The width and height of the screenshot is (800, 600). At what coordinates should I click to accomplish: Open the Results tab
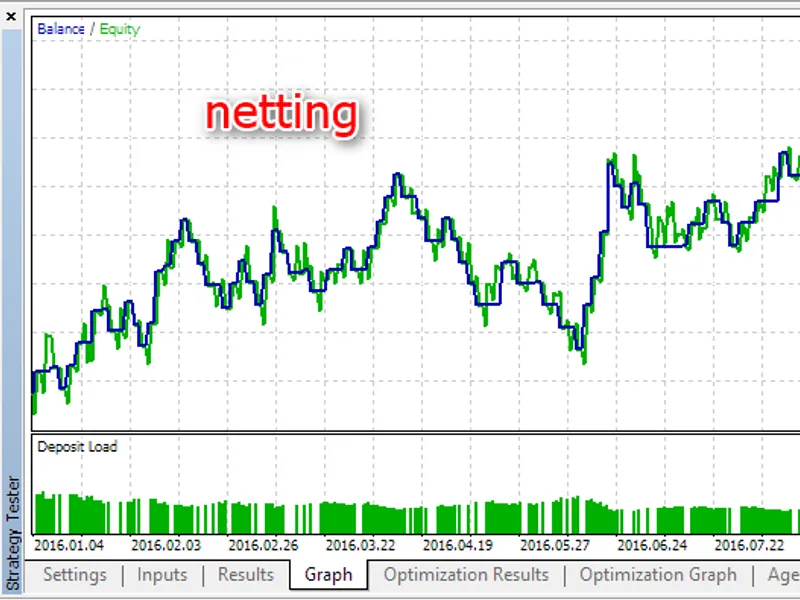pyautogui.click(x=246, y=574)
